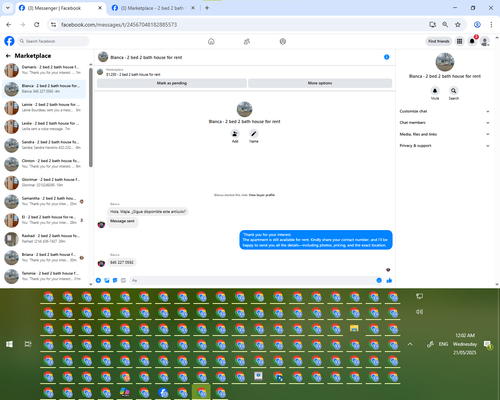Open the Tammie conversation
Image resolution: width=500 pixels, height=400 pixels.
click(x=44, y=276)
